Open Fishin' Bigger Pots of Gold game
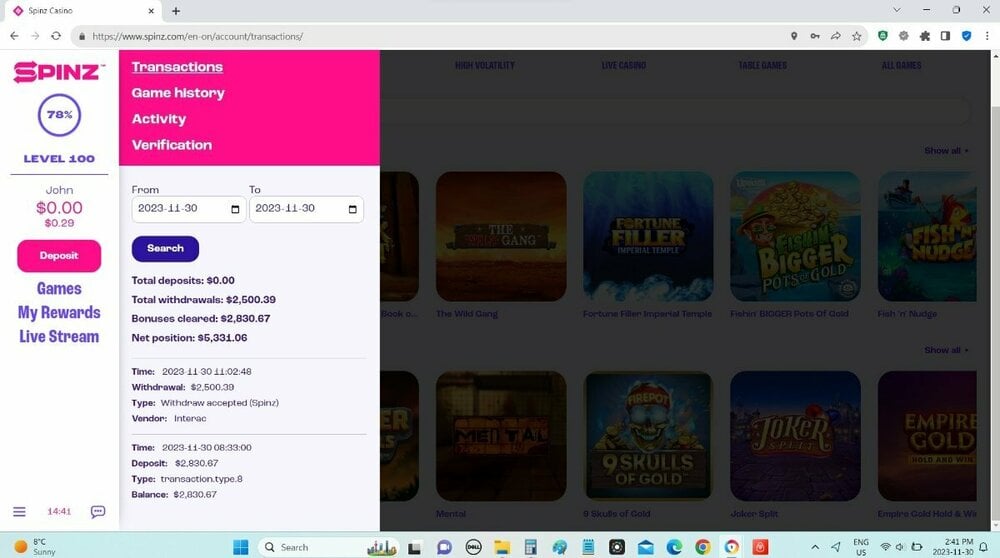Screen dimensions: 1000x558 pyautogui.click(x=795, y=237)
